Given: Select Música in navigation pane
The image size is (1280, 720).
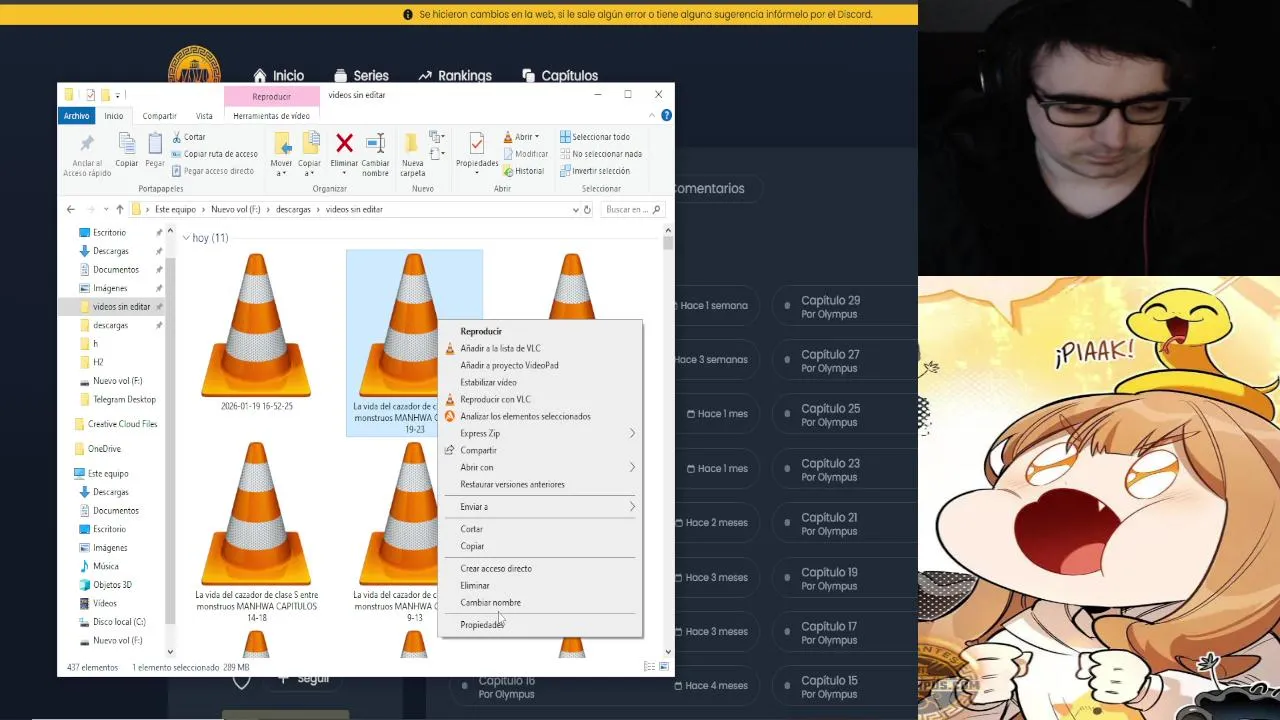Looking at the screenshot, I should [105, 566].
